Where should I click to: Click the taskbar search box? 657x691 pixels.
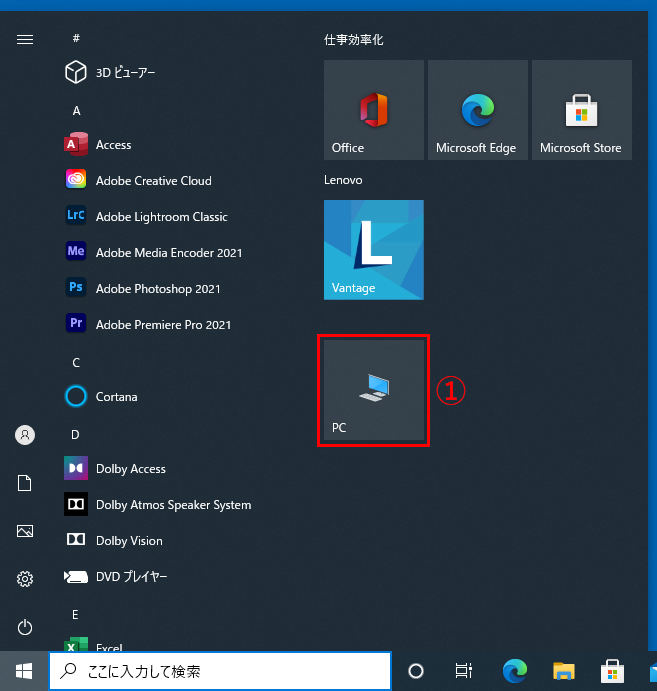pyautogui.click(x=220, y=671)
